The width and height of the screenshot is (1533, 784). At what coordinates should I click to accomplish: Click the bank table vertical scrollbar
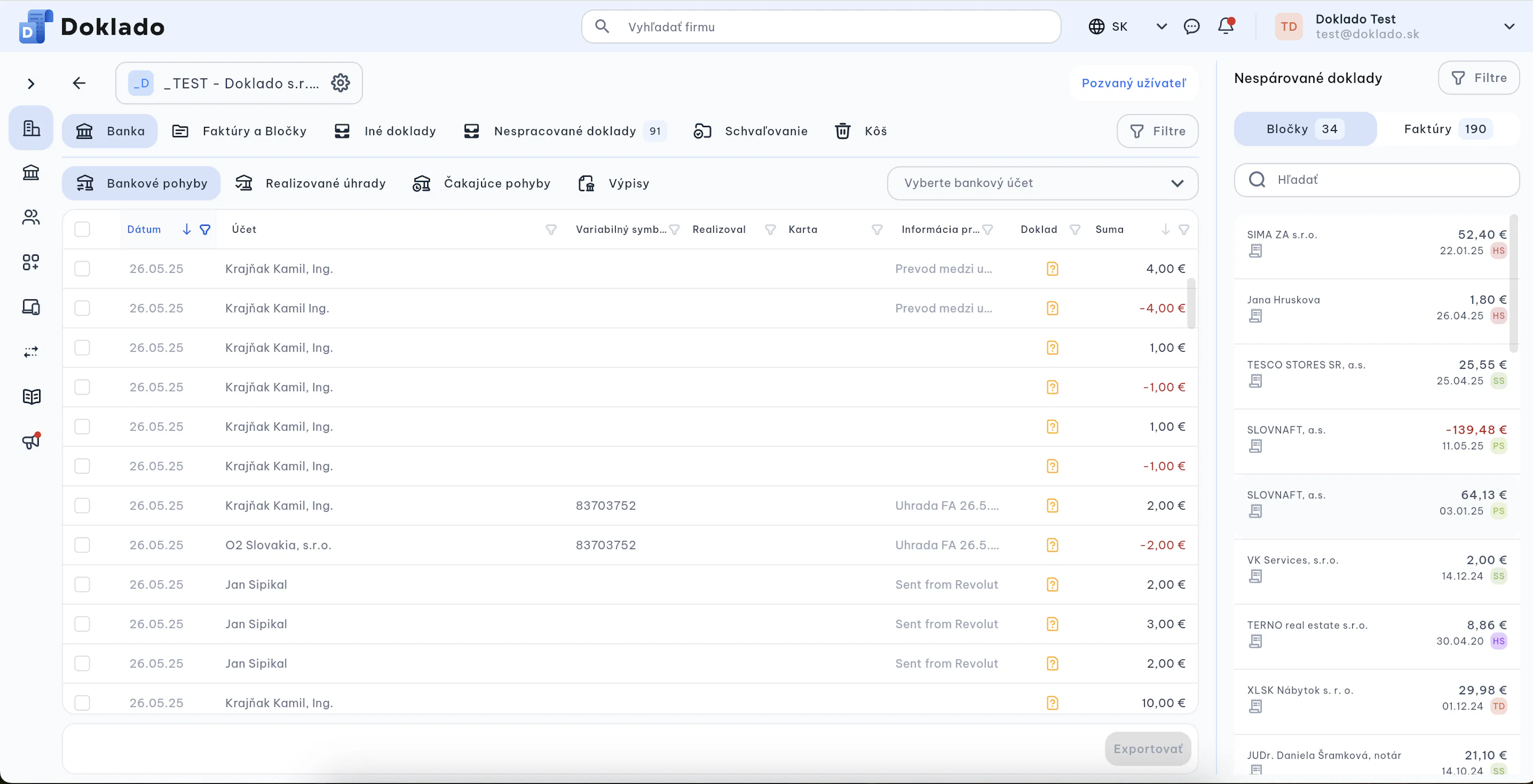click(x=1191, y=303)
